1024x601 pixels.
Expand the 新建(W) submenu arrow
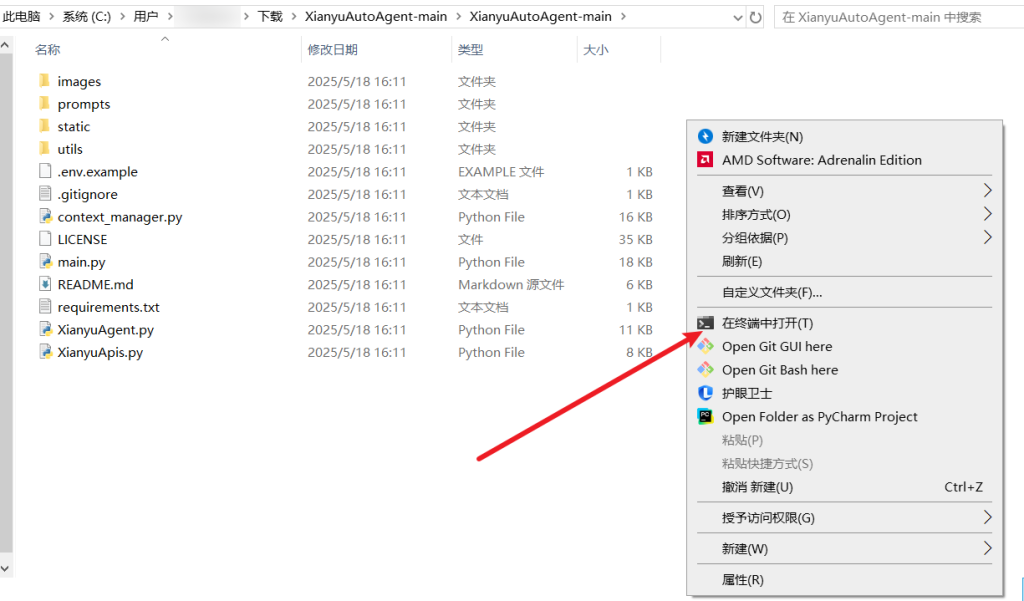click(987, 549)
